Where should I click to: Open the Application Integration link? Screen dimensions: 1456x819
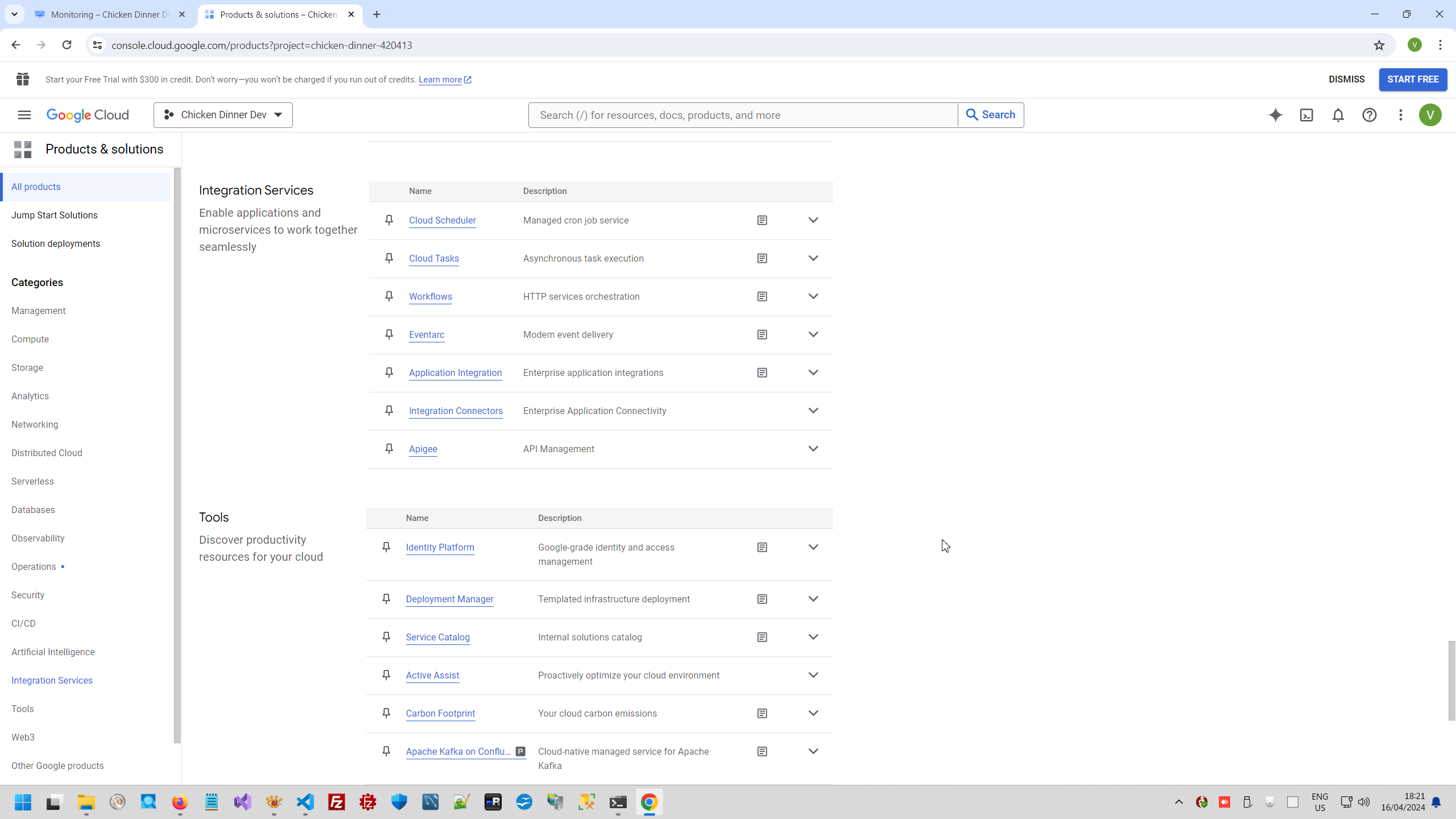tap(455, 373)
